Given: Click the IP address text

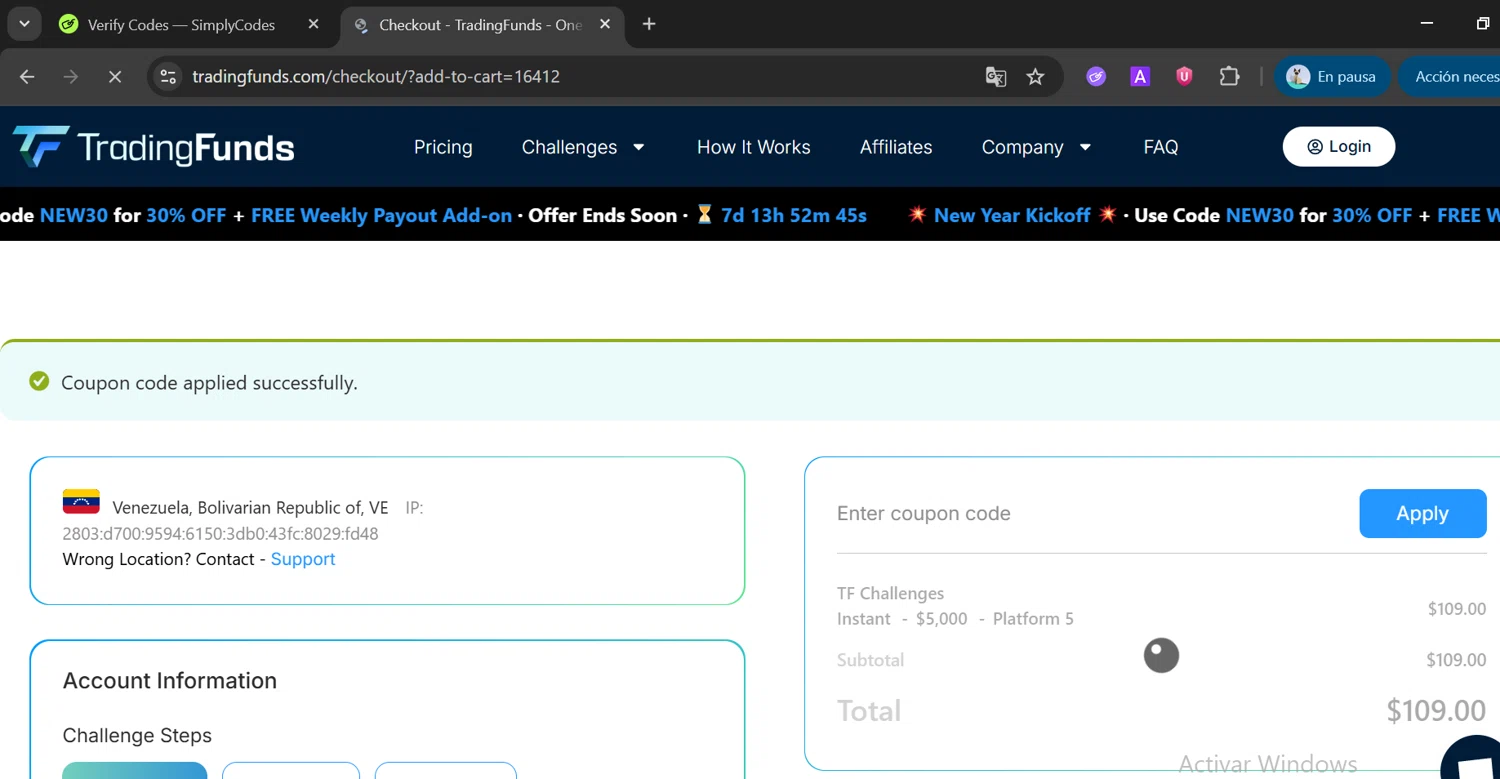Looking at the screenshot, I should (x=220, y=533).
